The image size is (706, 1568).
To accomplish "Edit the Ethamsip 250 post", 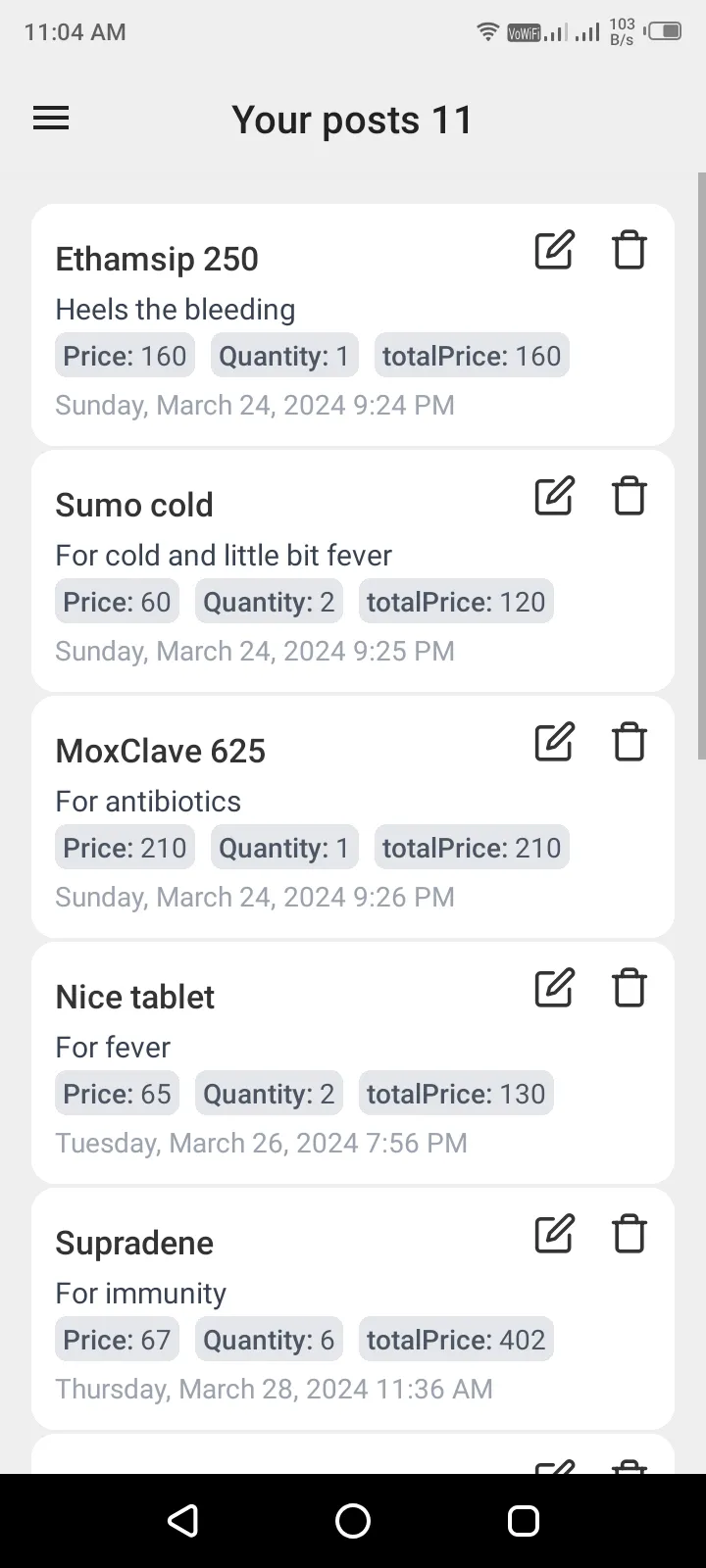I will [x=554, y=250].
